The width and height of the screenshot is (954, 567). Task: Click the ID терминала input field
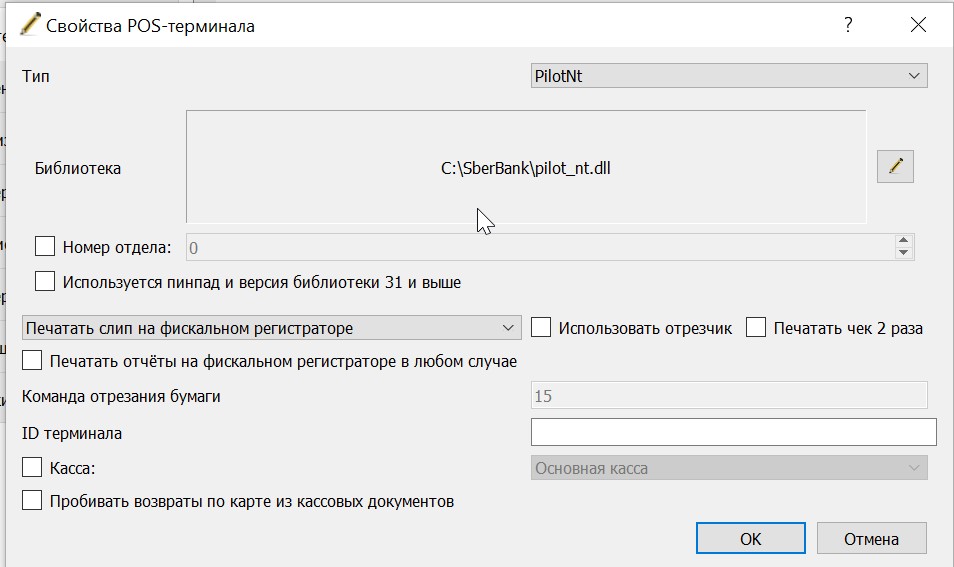pos(733,432)
